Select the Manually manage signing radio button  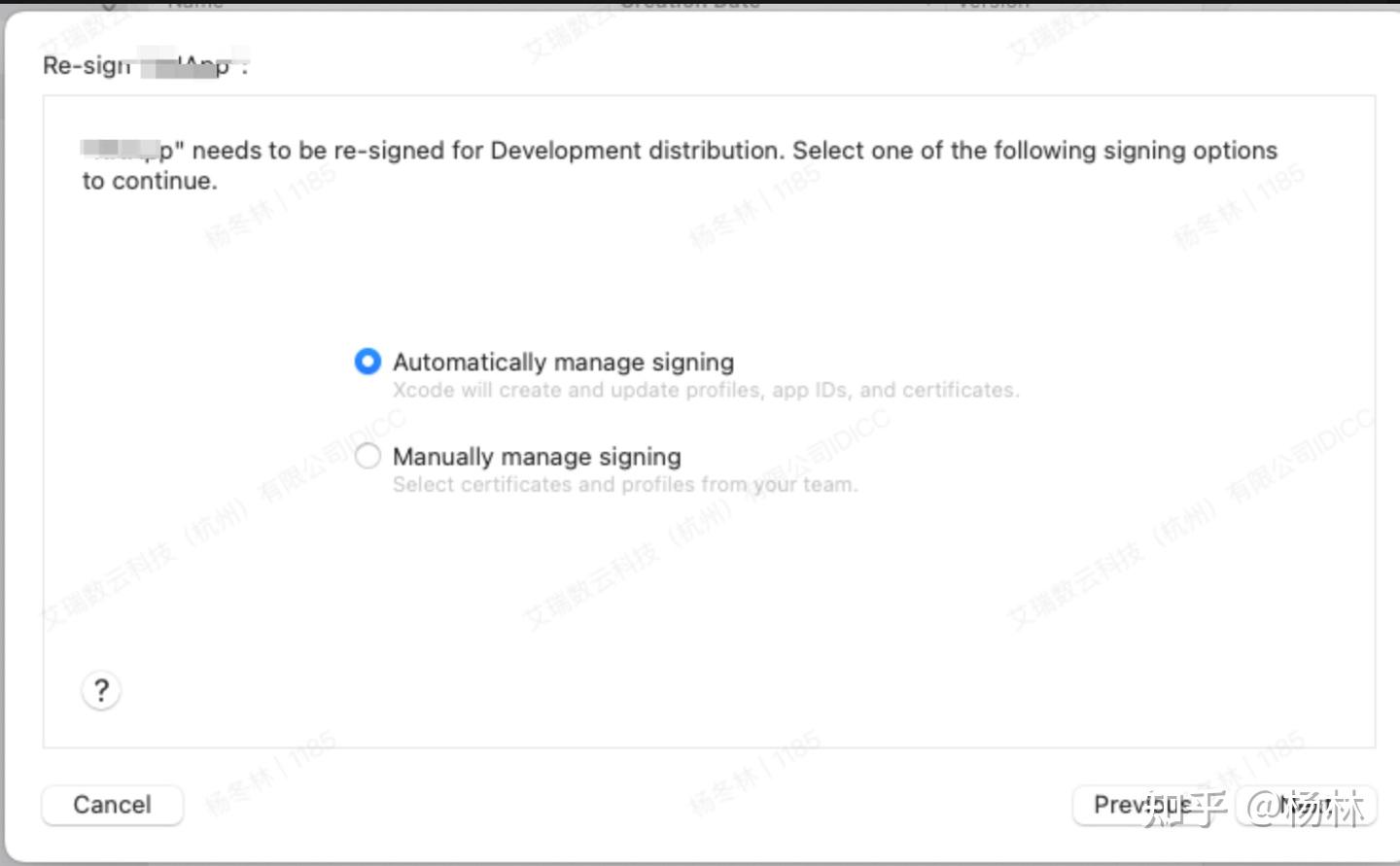point(367,456)
